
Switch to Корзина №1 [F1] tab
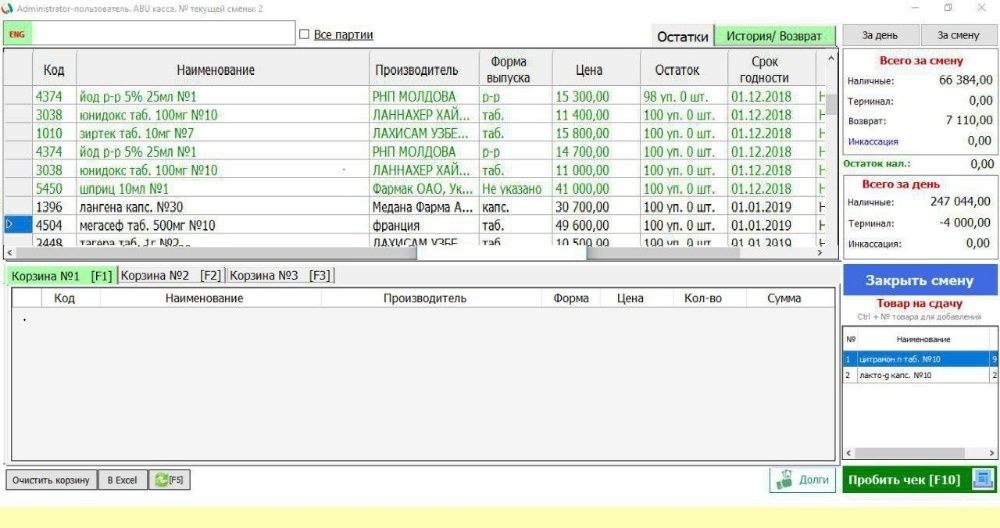tap(61, 275)
